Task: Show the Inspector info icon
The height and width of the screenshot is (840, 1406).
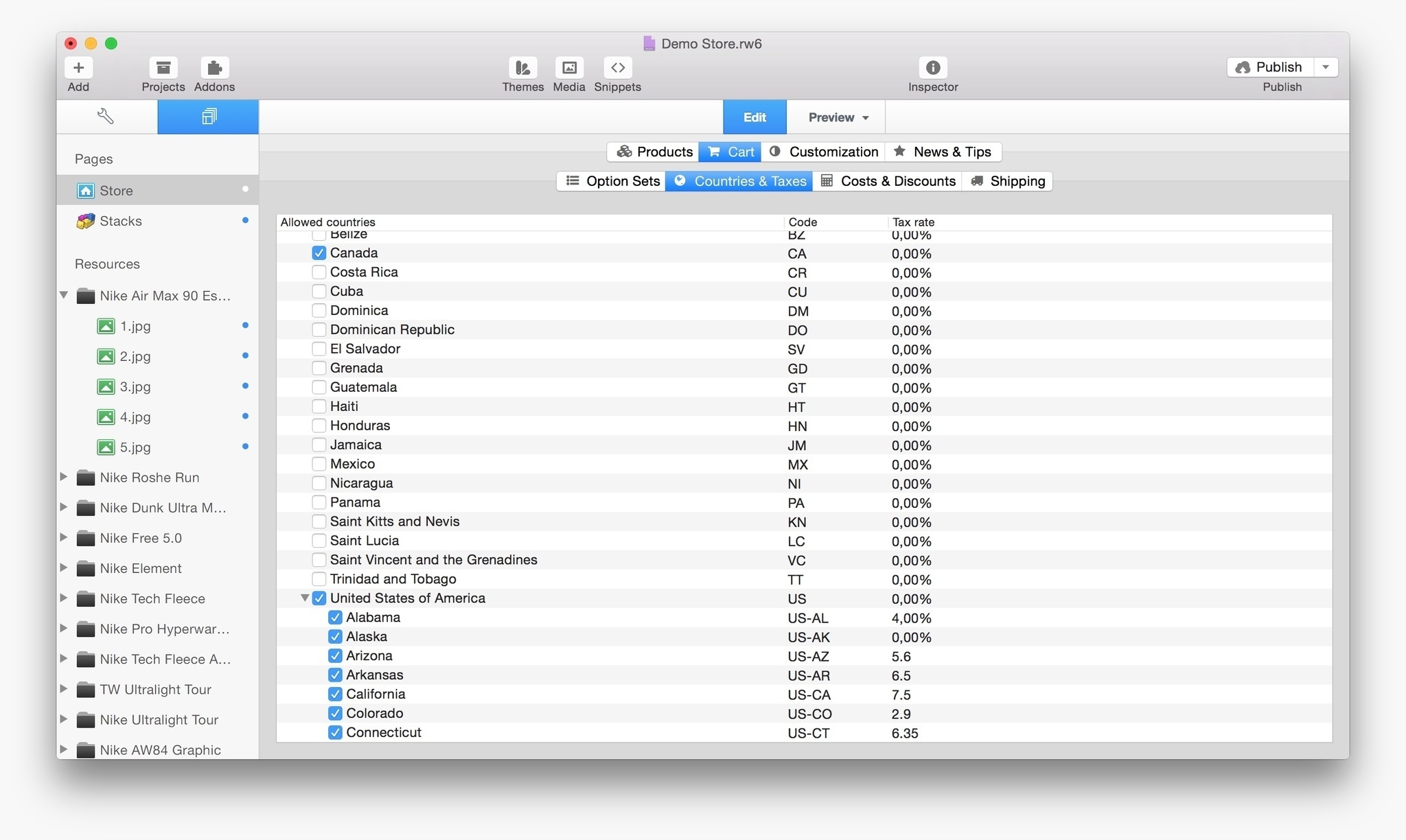Action: (x=932, y=68)
